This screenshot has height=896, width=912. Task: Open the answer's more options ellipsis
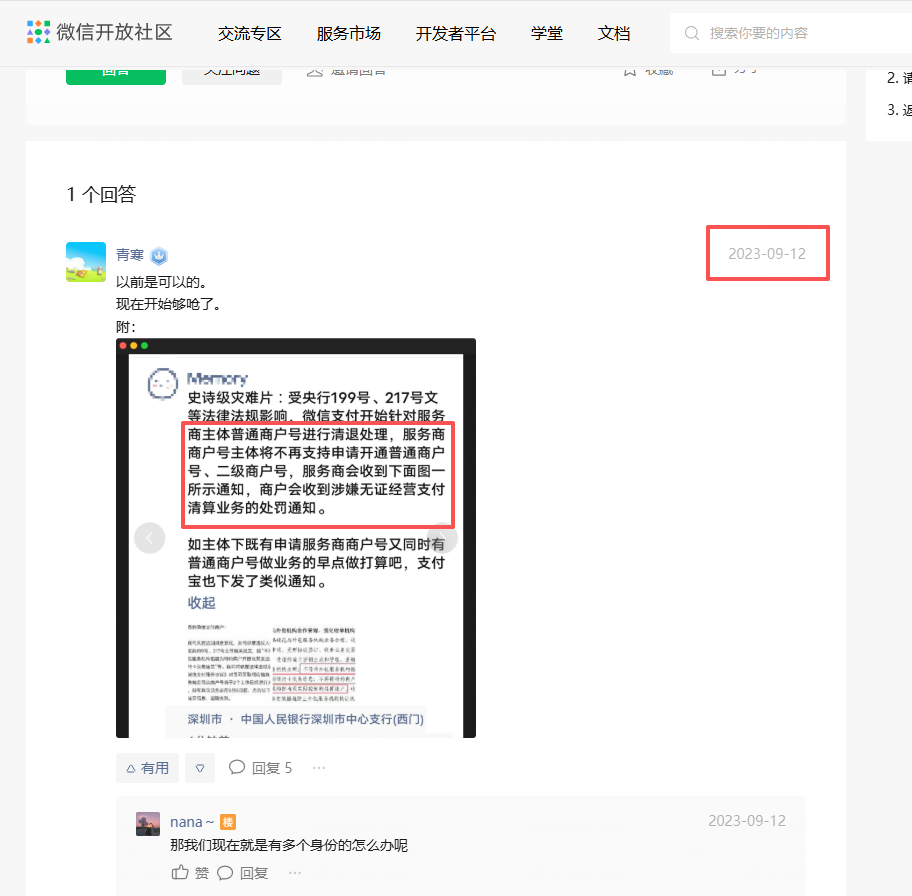click(319, 768)
